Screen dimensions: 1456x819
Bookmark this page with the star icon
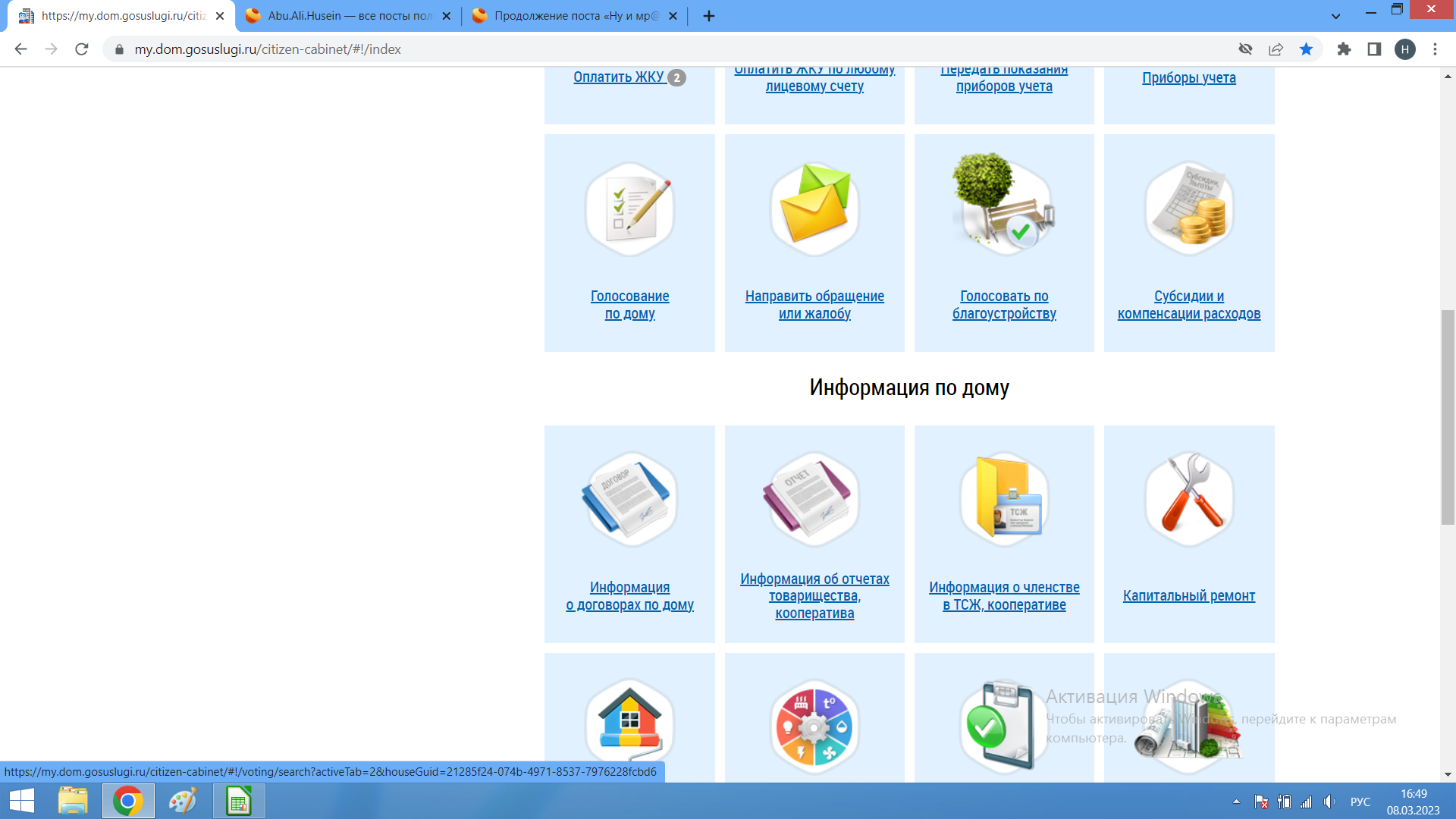click(1306, 49)
